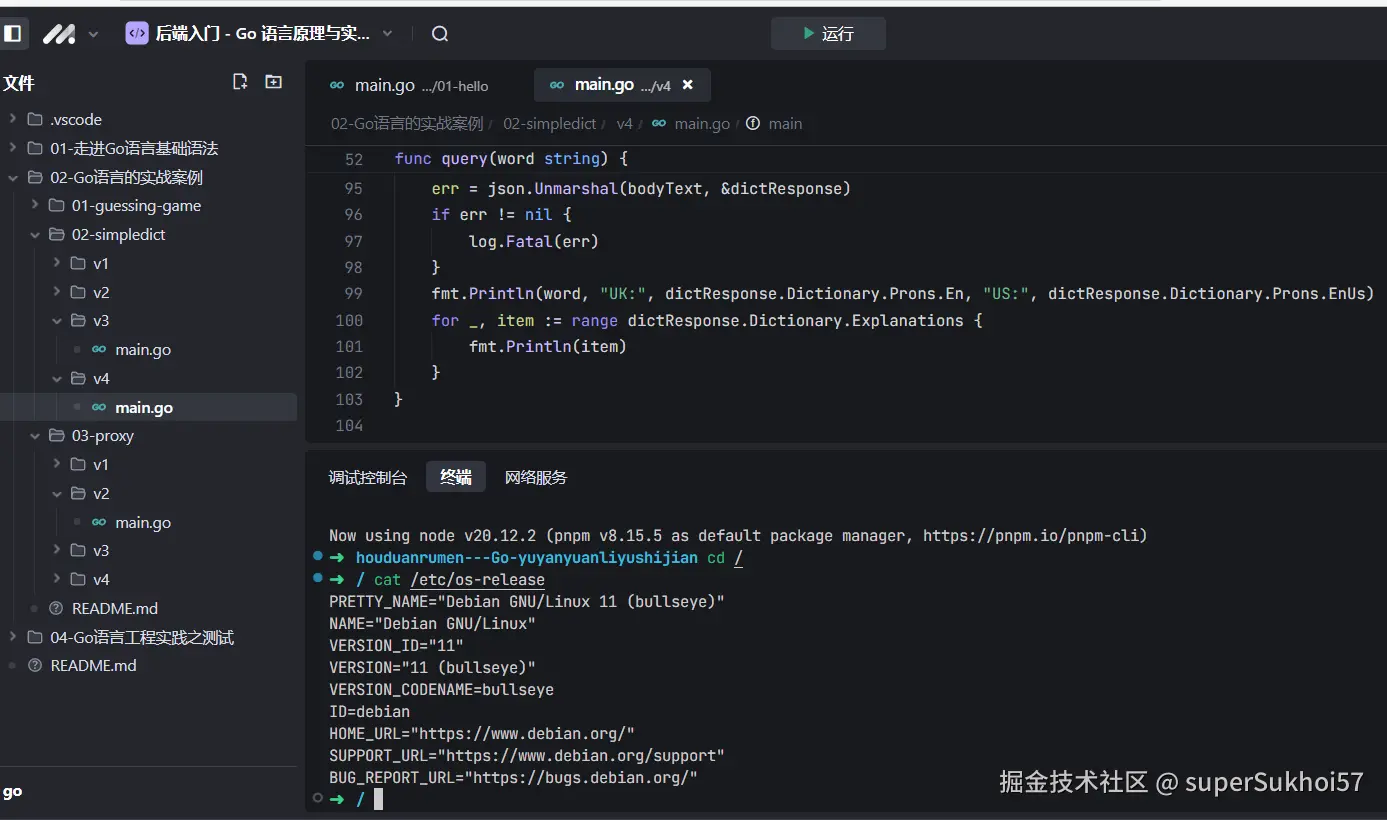
Task: Click the README.md file icon under 02 folder
Action: coord(56,608)
